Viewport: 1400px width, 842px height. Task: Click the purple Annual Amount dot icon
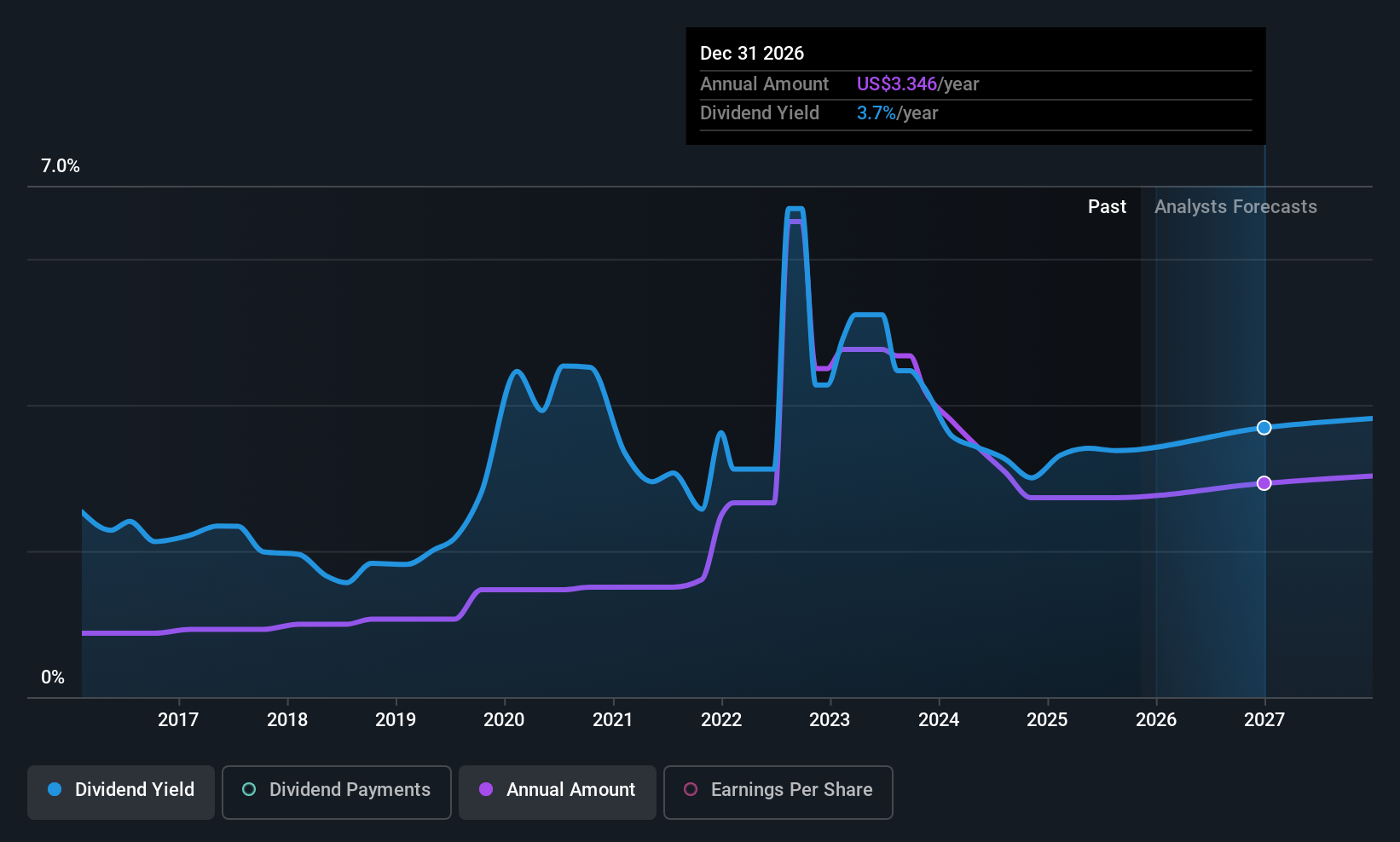pyautogui.click(x=485, y=790)
